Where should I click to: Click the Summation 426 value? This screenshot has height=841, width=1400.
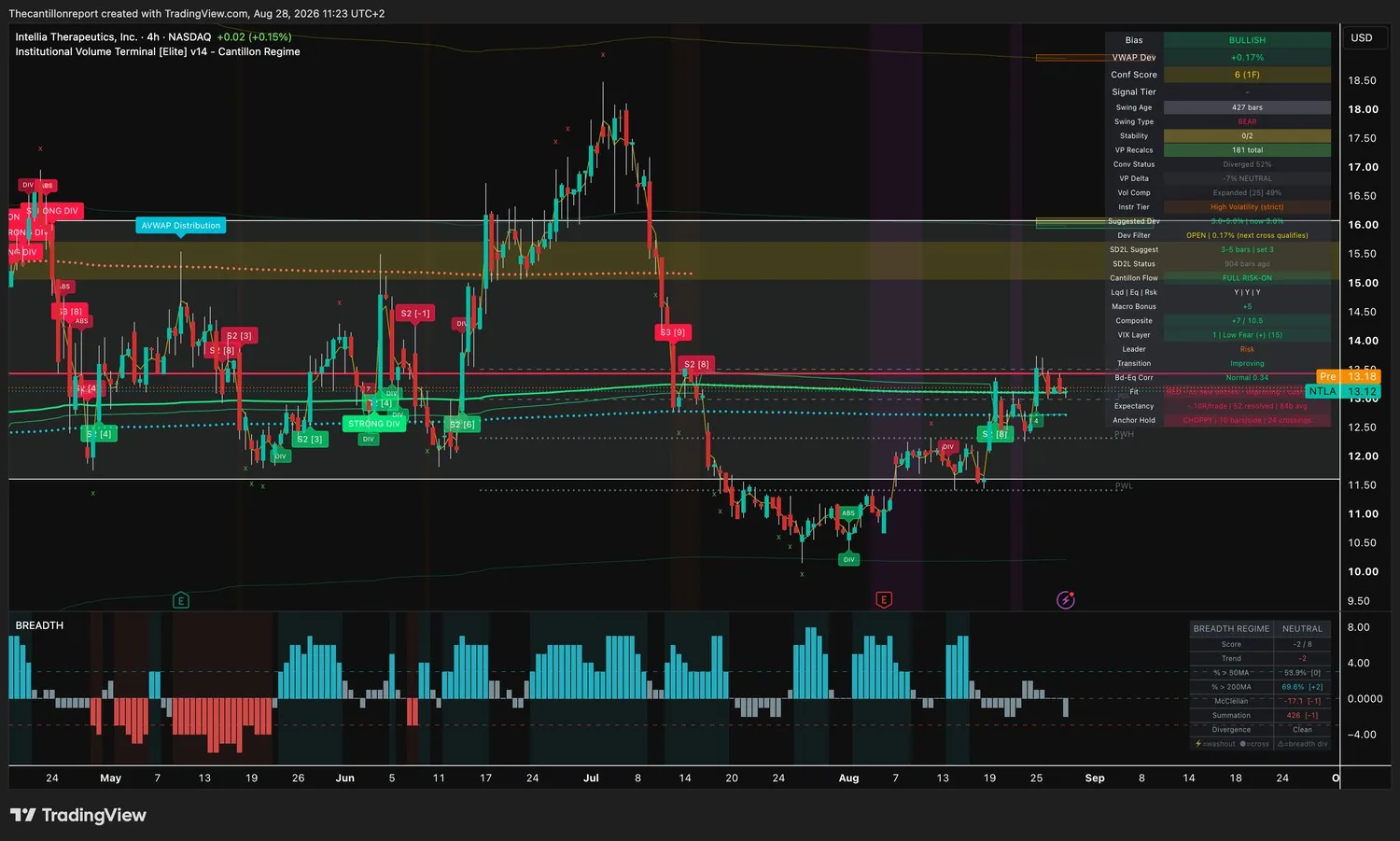[1302, 716]
